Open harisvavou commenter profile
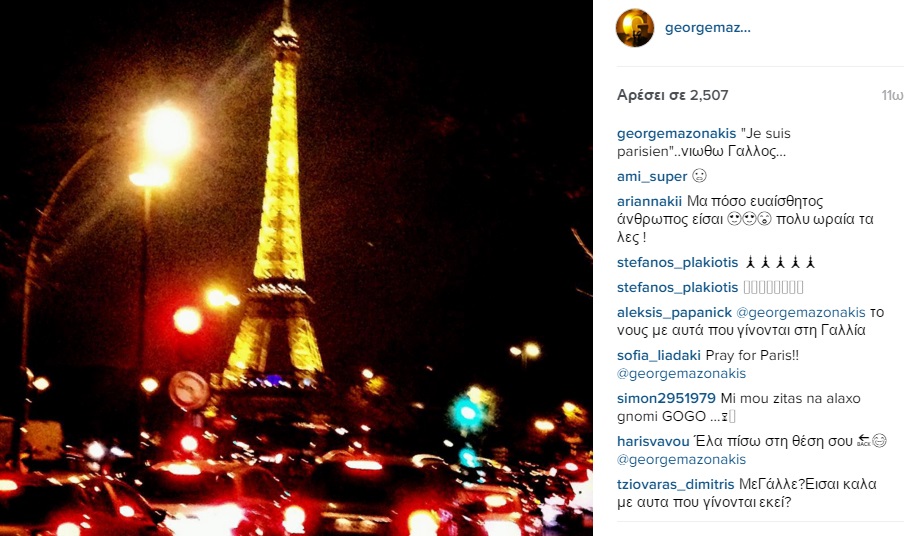908x536 pixels. tap(653, 441)
